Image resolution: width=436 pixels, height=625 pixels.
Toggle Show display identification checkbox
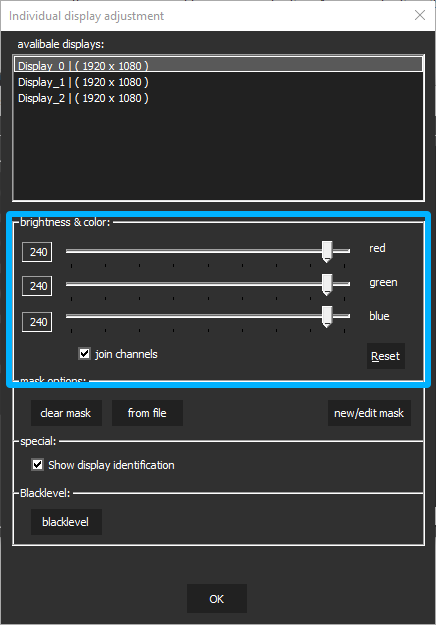point(37,465)
